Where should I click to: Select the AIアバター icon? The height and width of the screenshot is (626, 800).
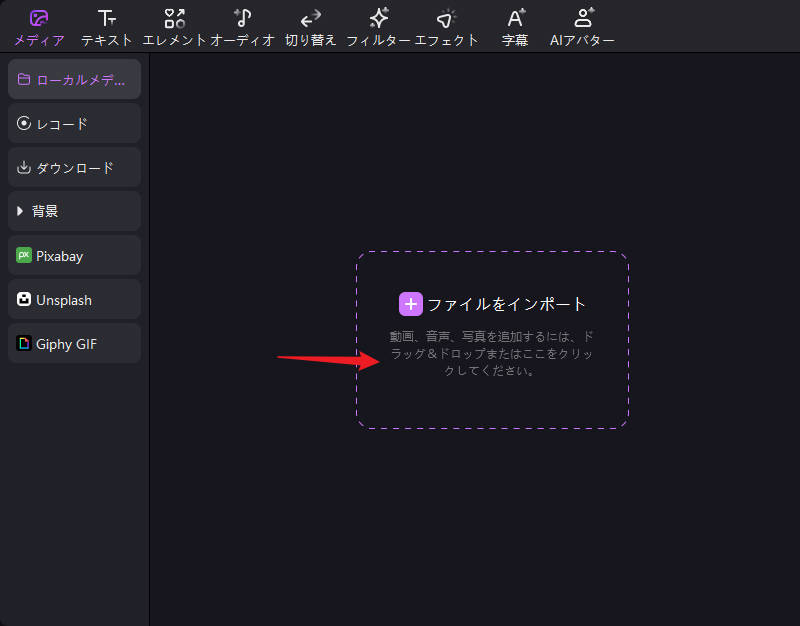pyautogui.click(x=582, y=24)
